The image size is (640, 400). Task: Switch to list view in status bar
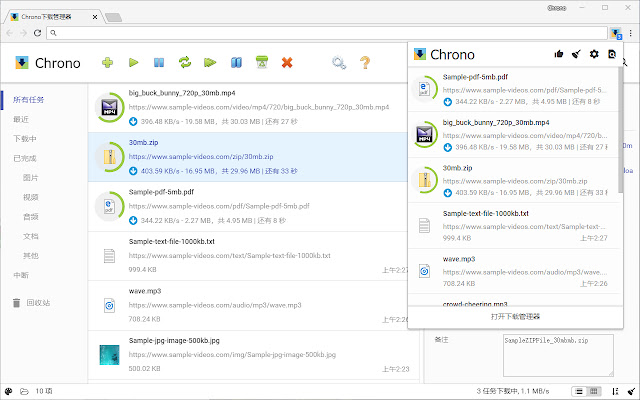(579, 390)
